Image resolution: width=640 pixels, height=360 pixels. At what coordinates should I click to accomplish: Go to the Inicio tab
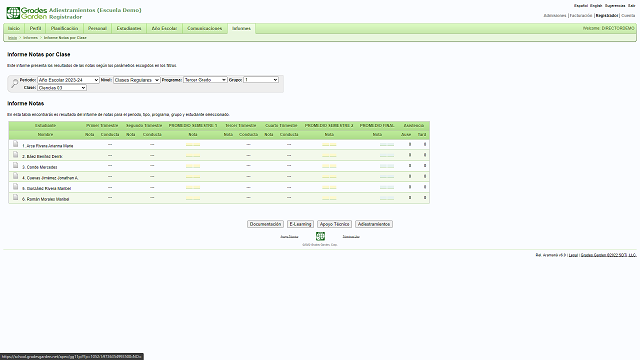(14, 28)
